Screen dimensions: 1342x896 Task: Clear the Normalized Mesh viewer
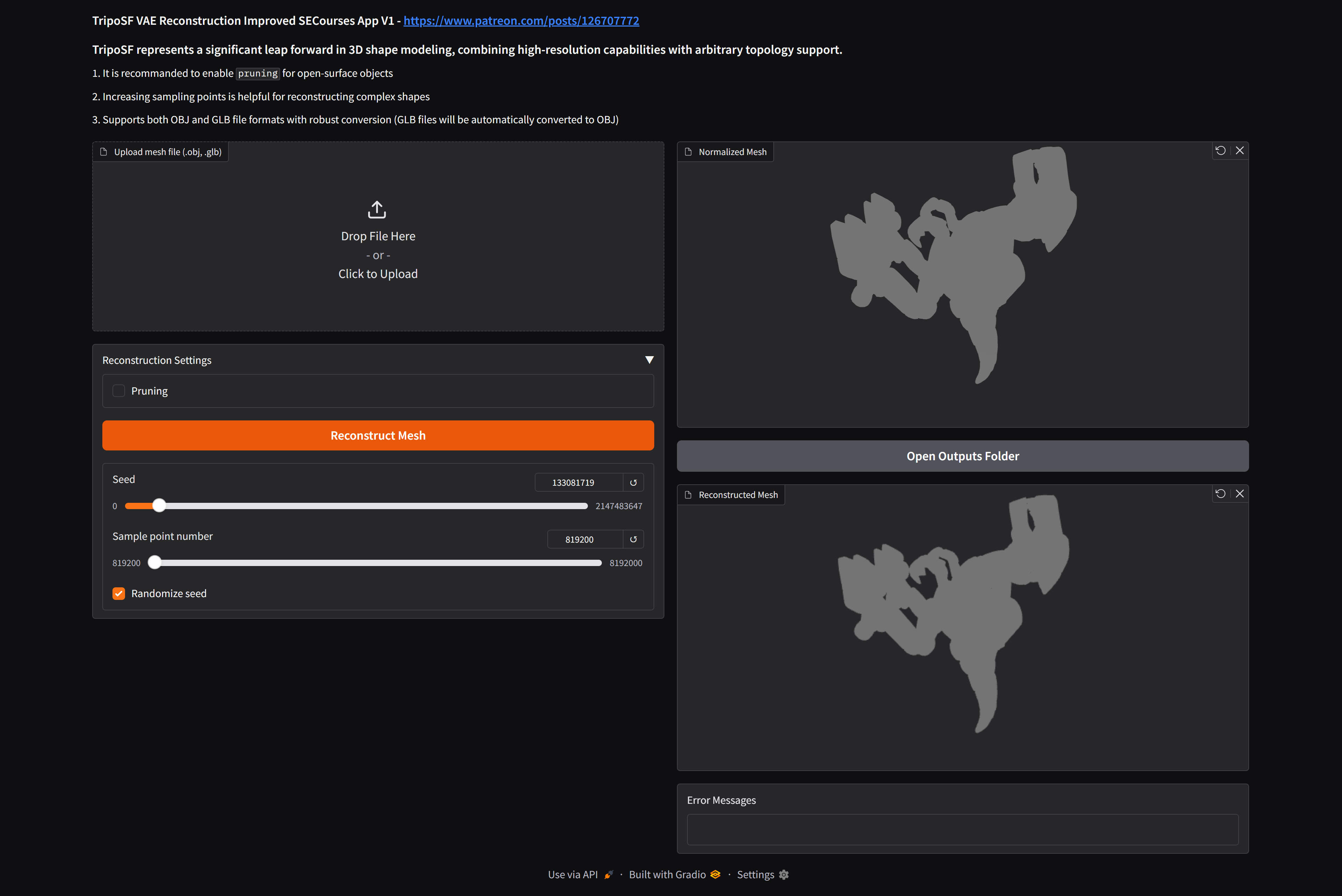pos(1240,150)
